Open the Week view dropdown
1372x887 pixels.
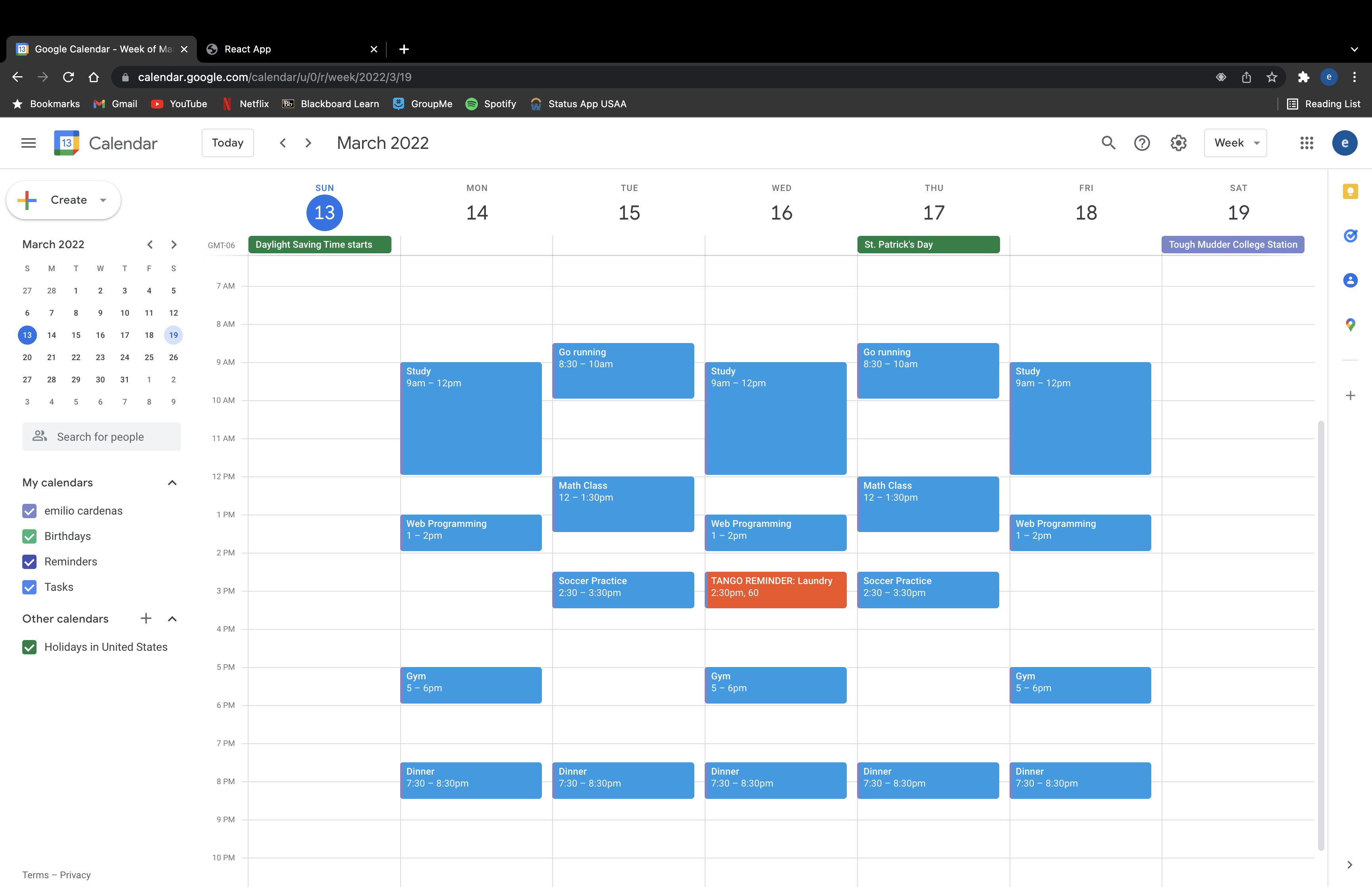point(1235,143)
